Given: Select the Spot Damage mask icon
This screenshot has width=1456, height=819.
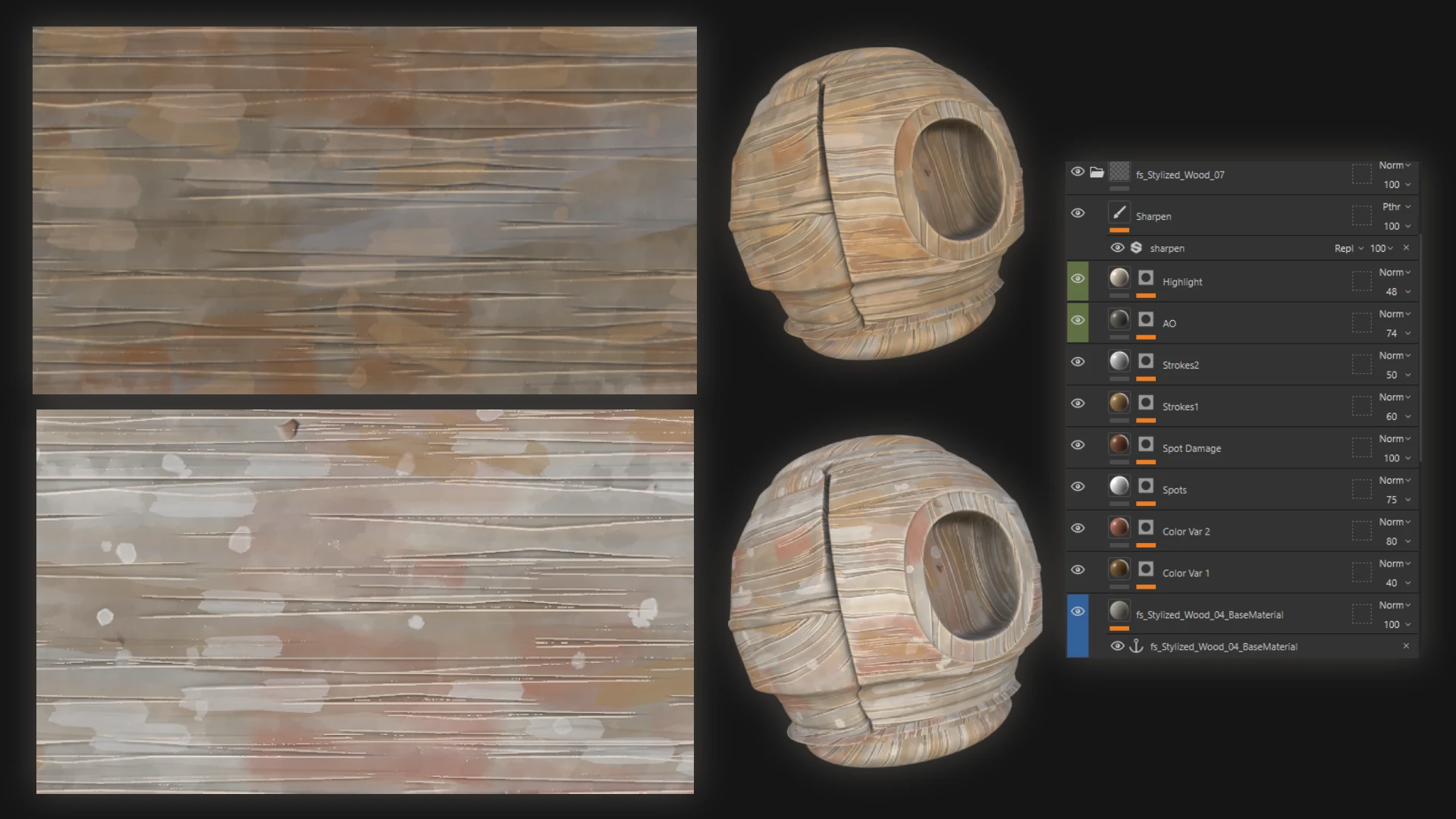Looking at the screenshot, I should tap(1146, 444).
